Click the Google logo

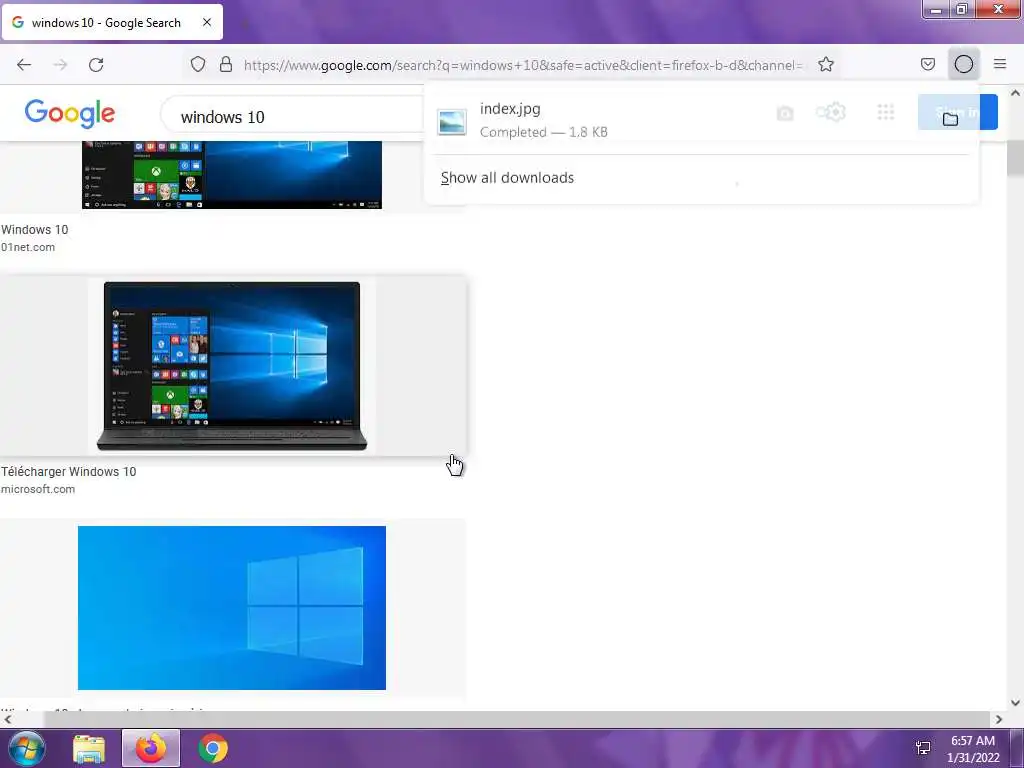pyautogui.click(x=70, y=114)
